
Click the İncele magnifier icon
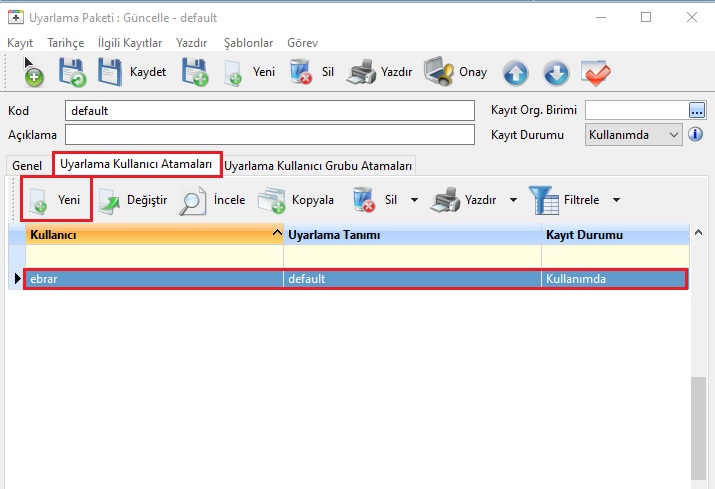click(193, 200)
